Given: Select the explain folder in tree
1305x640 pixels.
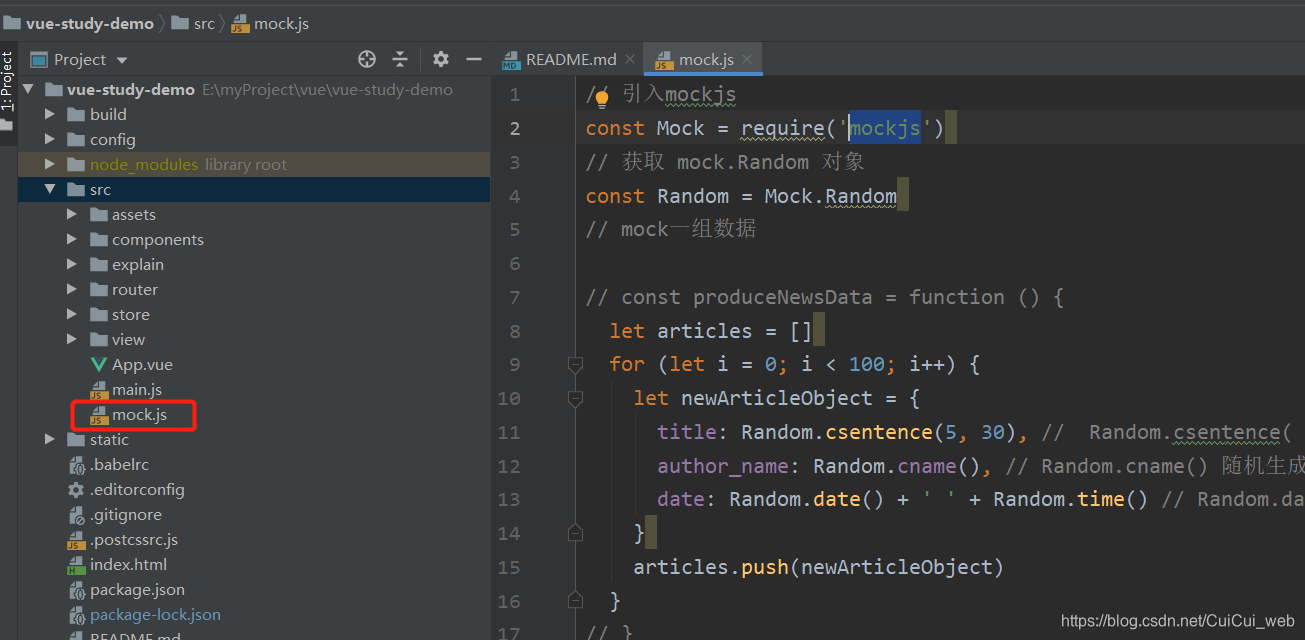Looking at the screenshot, I should [138, 265].
